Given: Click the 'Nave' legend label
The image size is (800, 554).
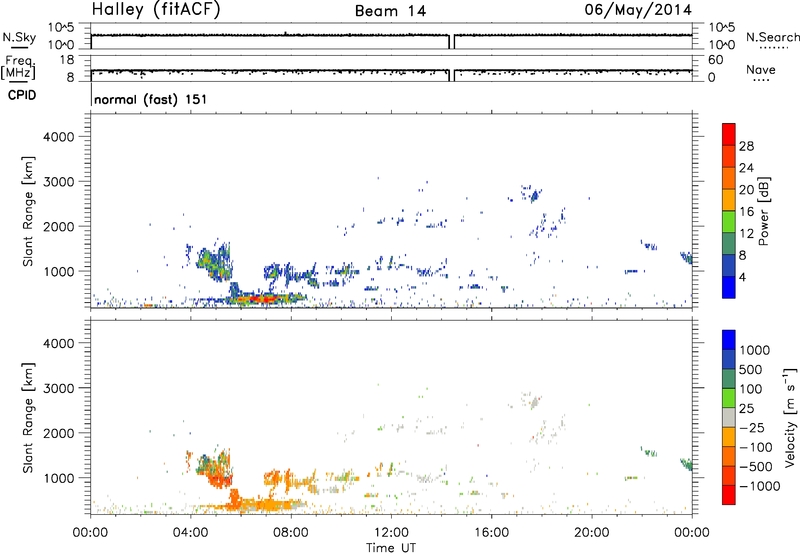Looking at the screenshot, I should pyautogui.click(x=761, y=69).
